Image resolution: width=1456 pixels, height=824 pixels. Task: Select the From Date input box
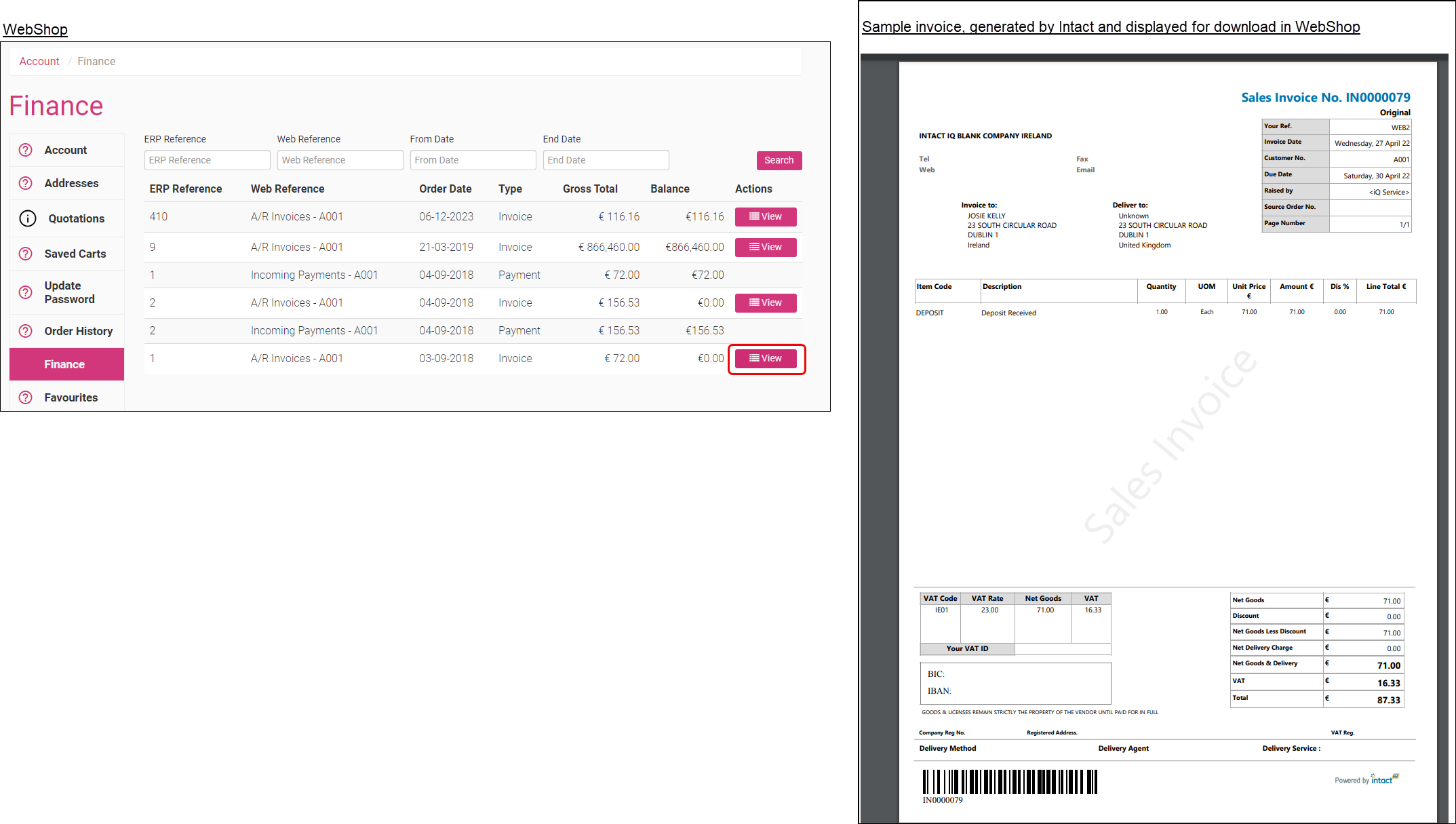(473, 160)
